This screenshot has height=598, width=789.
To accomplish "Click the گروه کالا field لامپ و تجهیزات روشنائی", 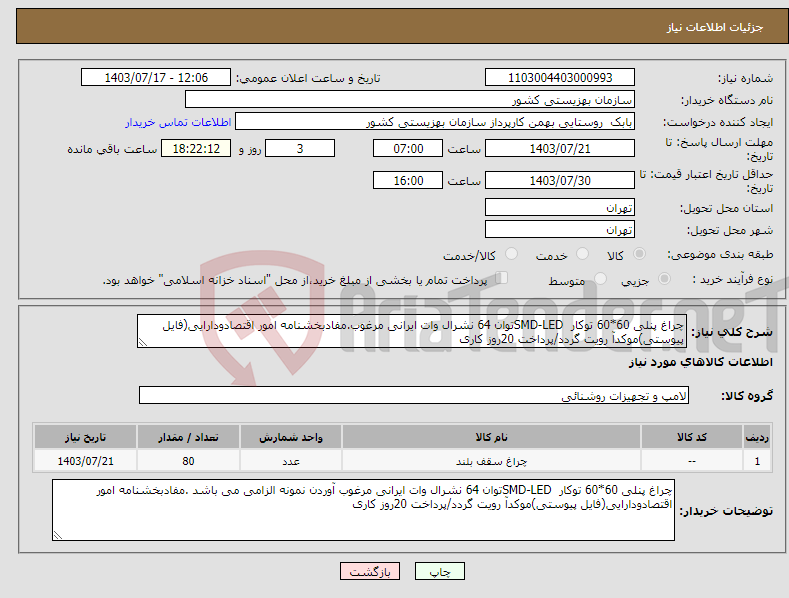I will [x=414, y=396].
